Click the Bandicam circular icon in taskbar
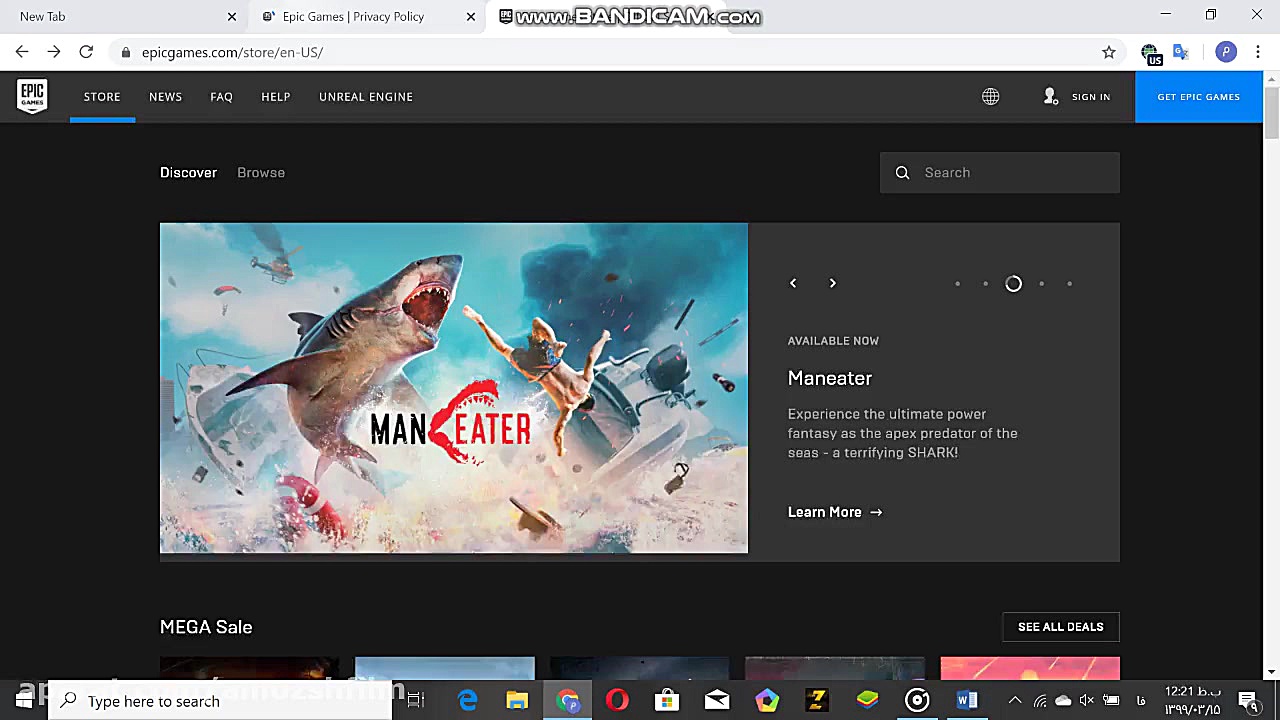The height and width of the screenshot is (720, 1280). (x=917, y=701)
